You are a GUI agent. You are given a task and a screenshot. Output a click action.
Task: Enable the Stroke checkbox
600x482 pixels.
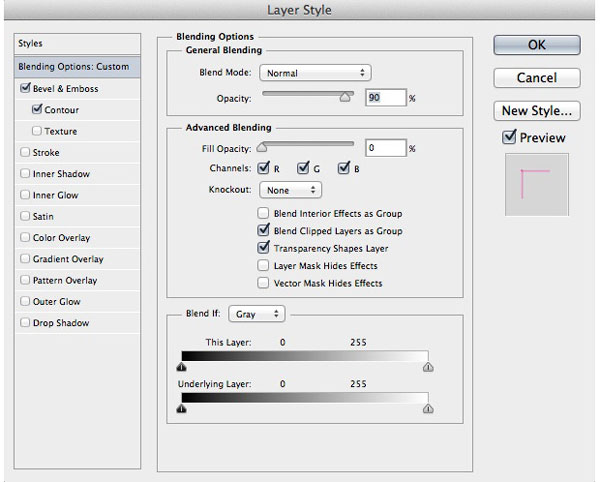(x=25, y=152)
